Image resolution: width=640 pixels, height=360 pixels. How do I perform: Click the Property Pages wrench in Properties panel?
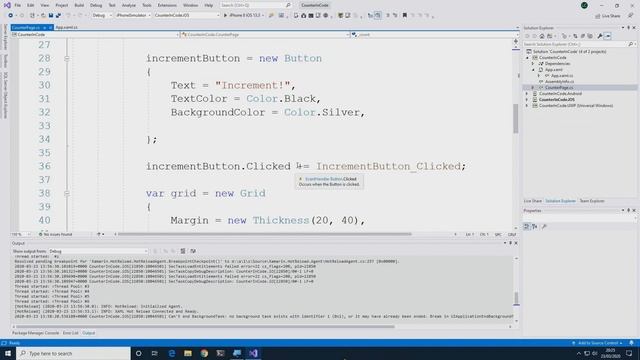pos(544,227)
